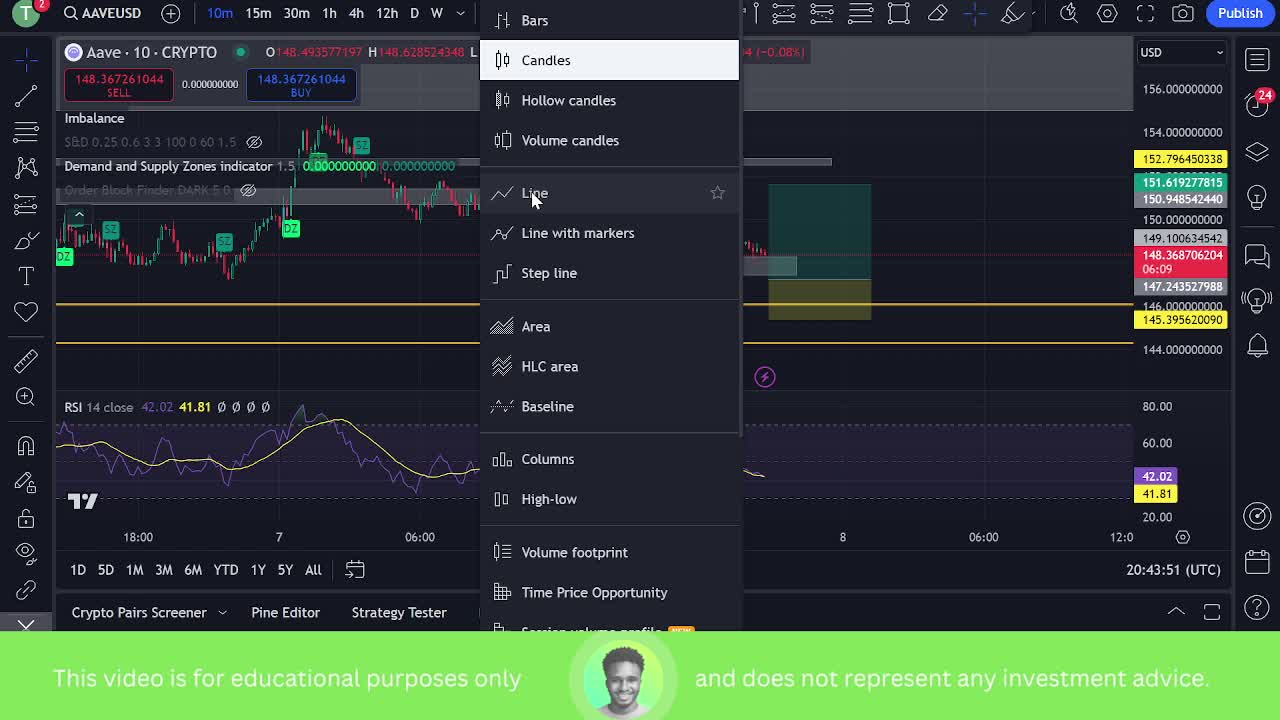Viewport: 1280px width, 720px height.
Task: Select the trend line tool
Action: tap(26, 96)
